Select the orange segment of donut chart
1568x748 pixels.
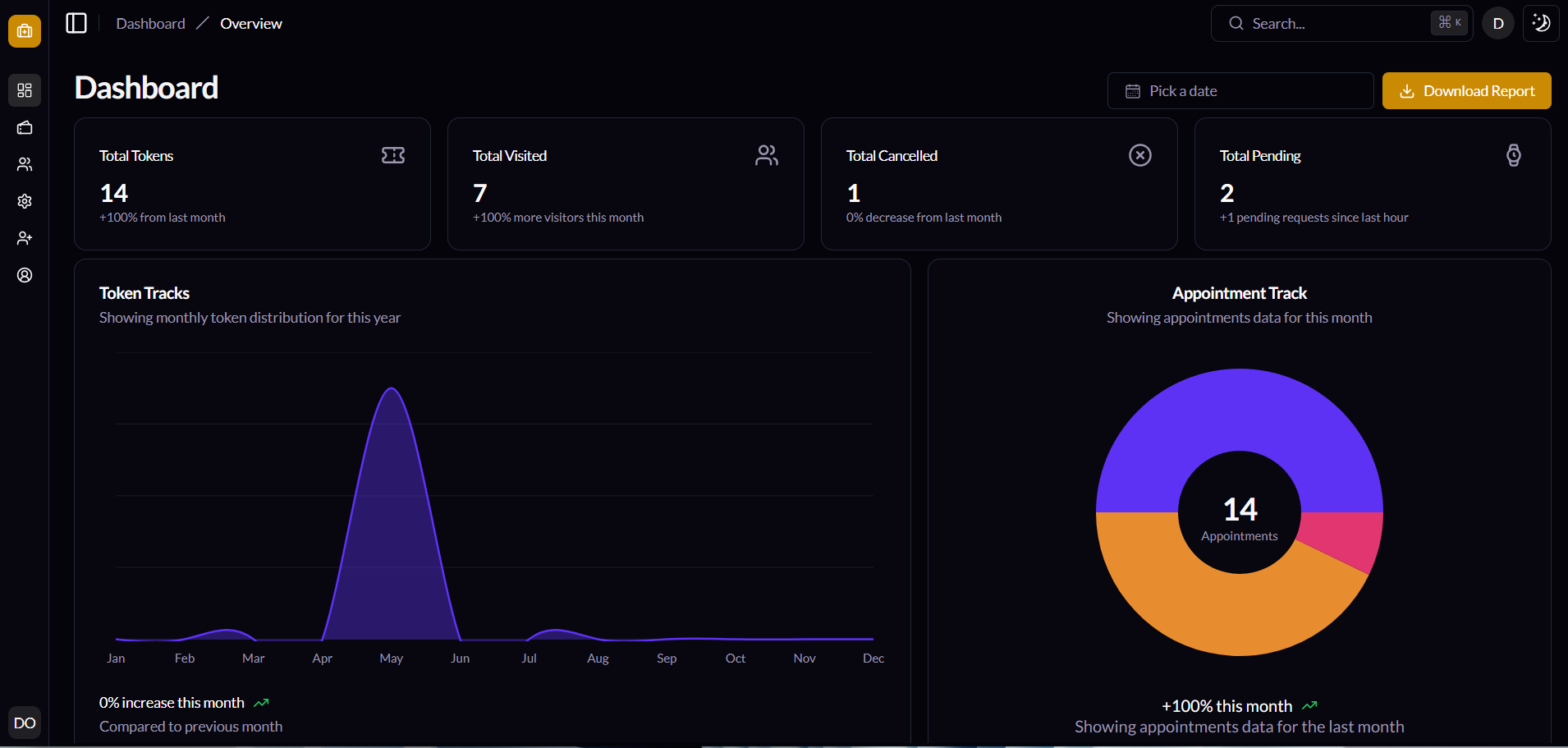click(x=1215, y=608)
